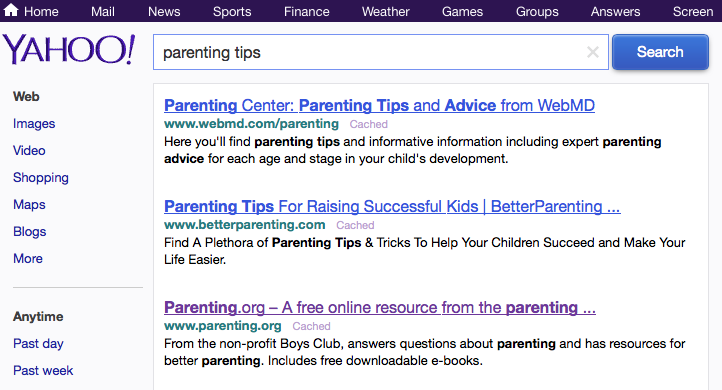Click the Yahoo logo
722x390 pixels.
pos(69,50)
